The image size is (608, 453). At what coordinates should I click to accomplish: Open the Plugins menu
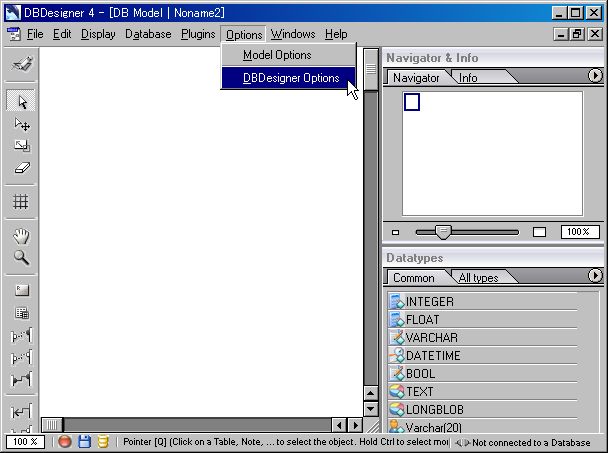pyautogui.click(x=198, y=34)
